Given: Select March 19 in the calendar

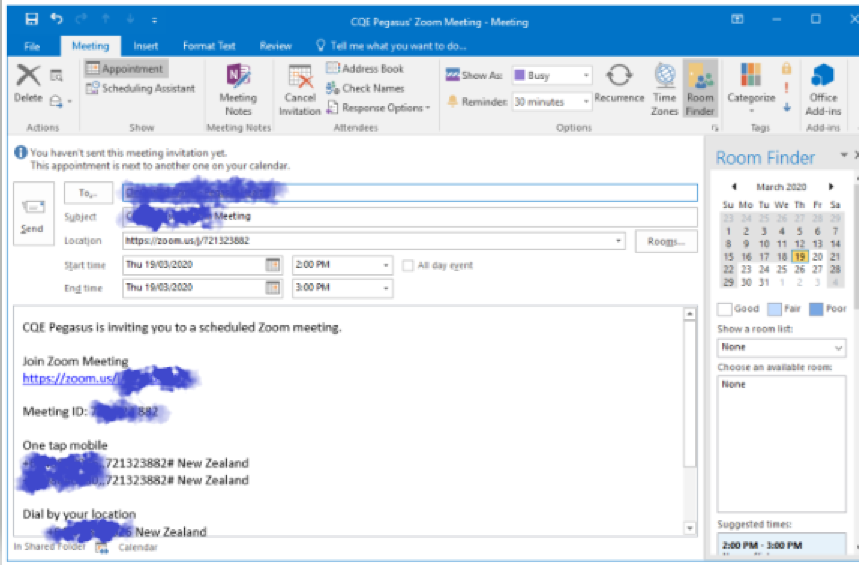Looking at the screenshot, I should [798, 257].
